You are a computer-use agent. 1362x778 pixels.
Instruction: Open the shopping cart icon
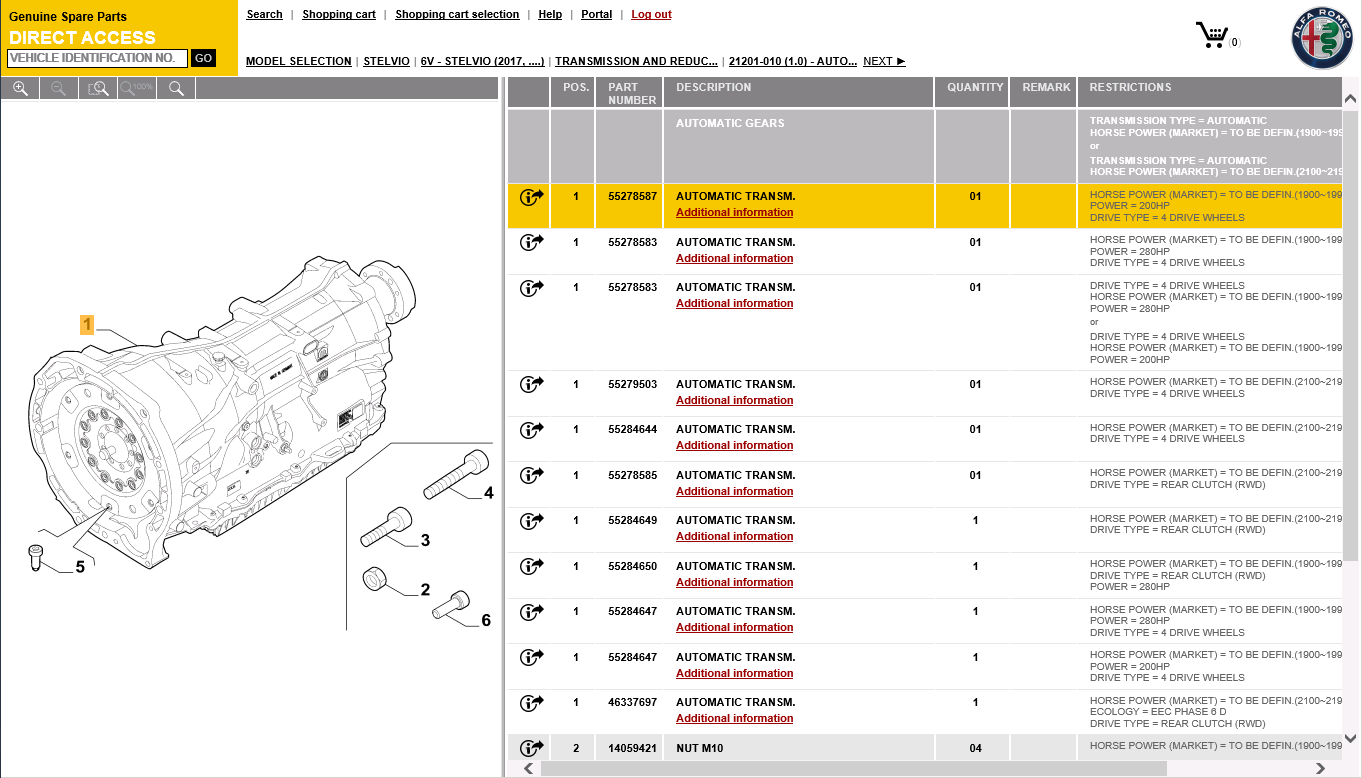[1212, 35]
